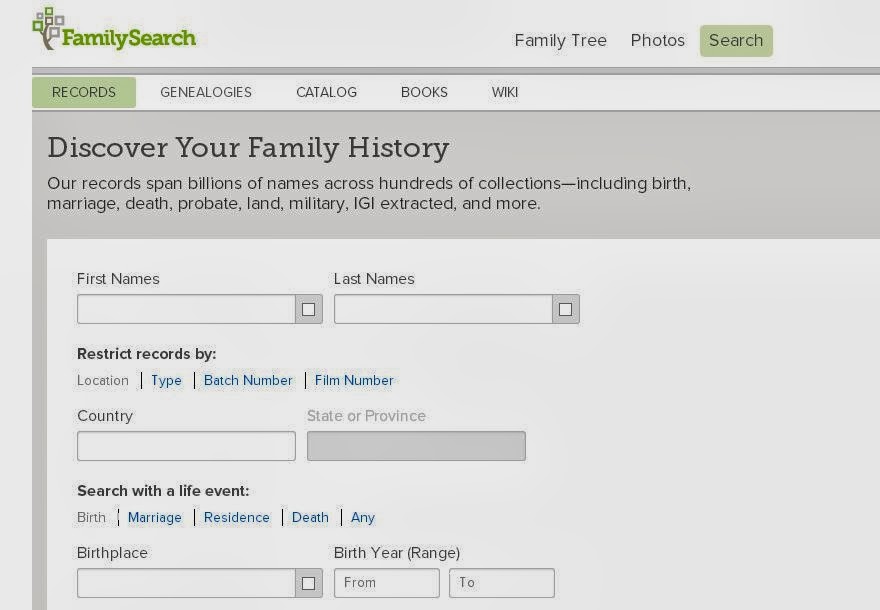Tick the Last Names exact-match checkbox
The width and height of the screenshot is (880, 610).
565,309
